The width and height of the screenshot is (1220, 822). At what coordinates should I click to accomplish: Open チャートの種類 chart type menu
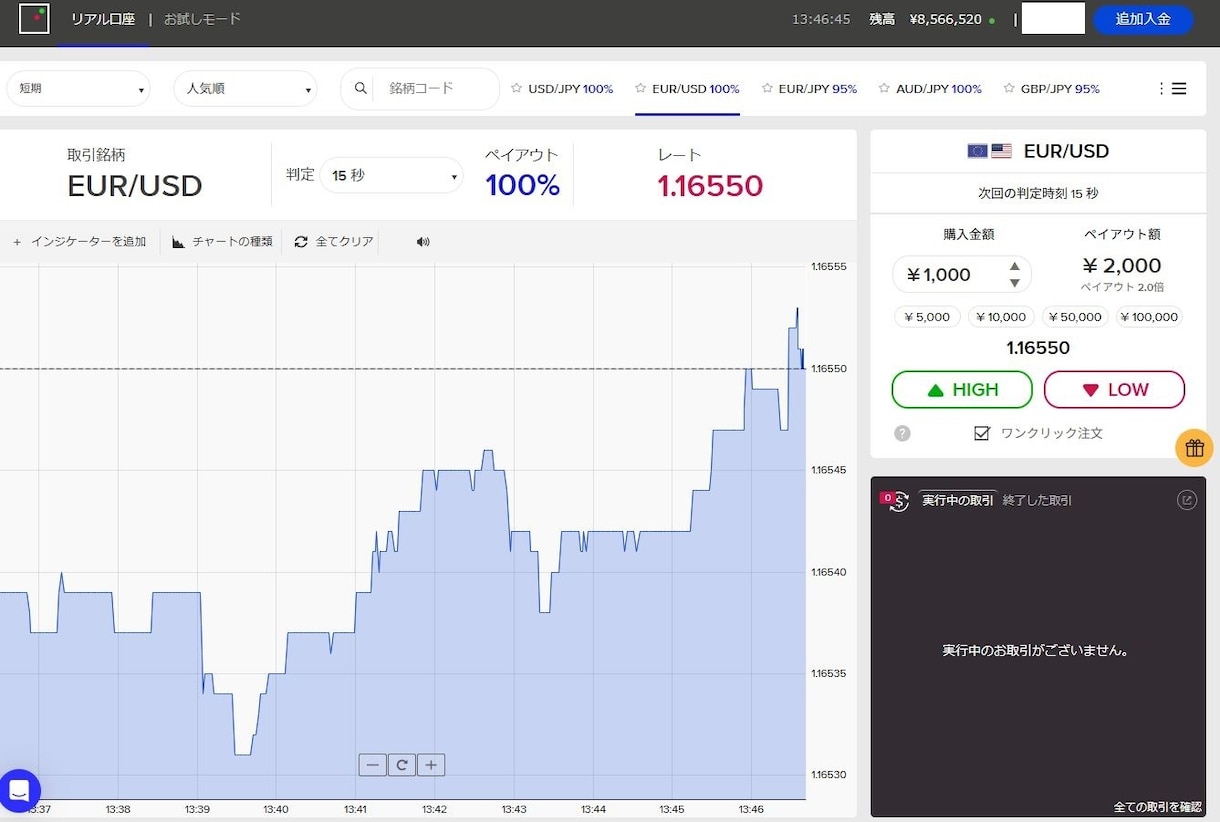pos(222,241)
